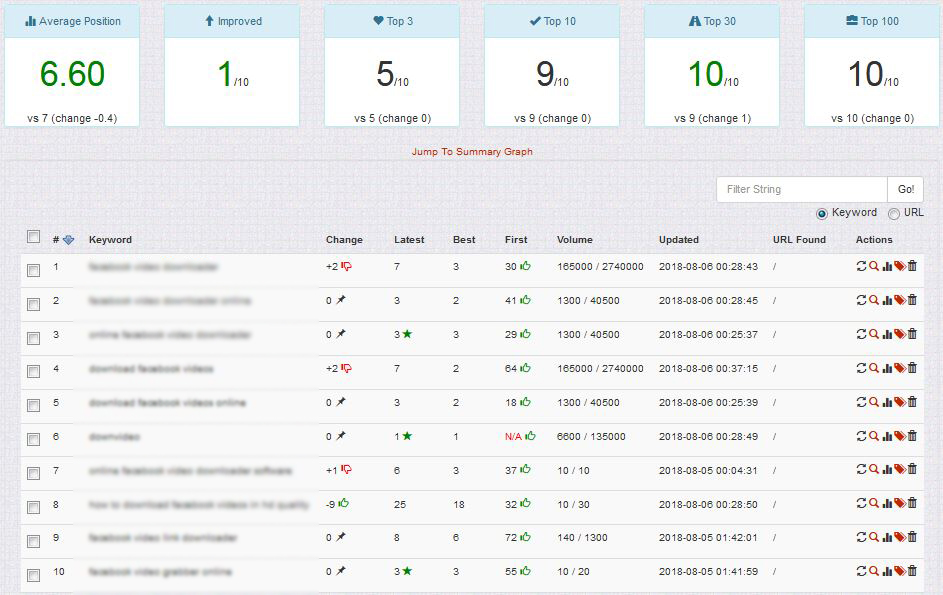Image resolution: width=943 pixels, height=595 pixels.
Task: Open the bar chart icon for row 3
Action: (x=887, y=335)
